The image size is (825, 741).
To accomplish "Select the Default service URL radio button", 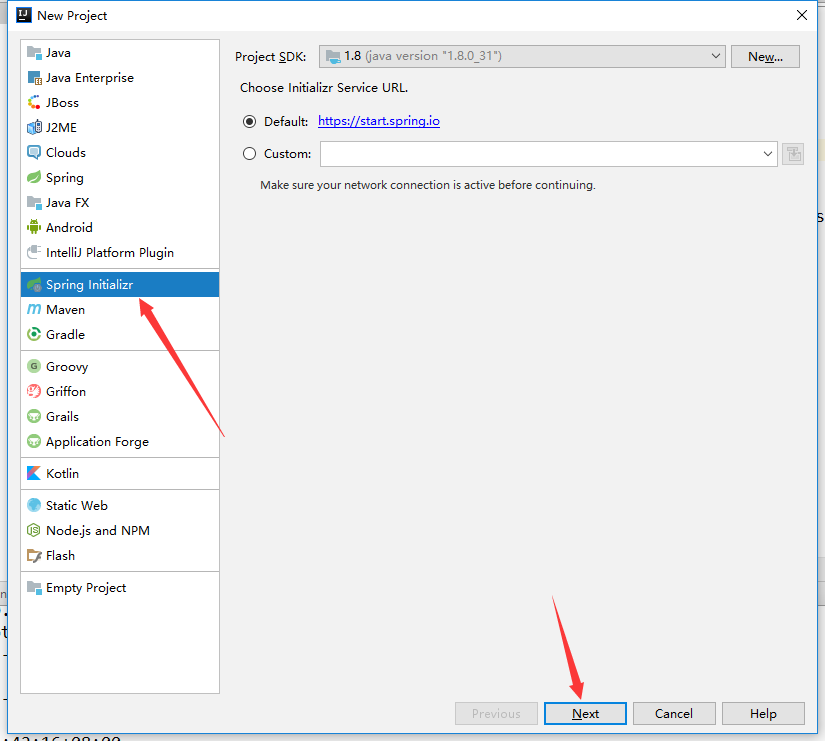I will point(249,122).
